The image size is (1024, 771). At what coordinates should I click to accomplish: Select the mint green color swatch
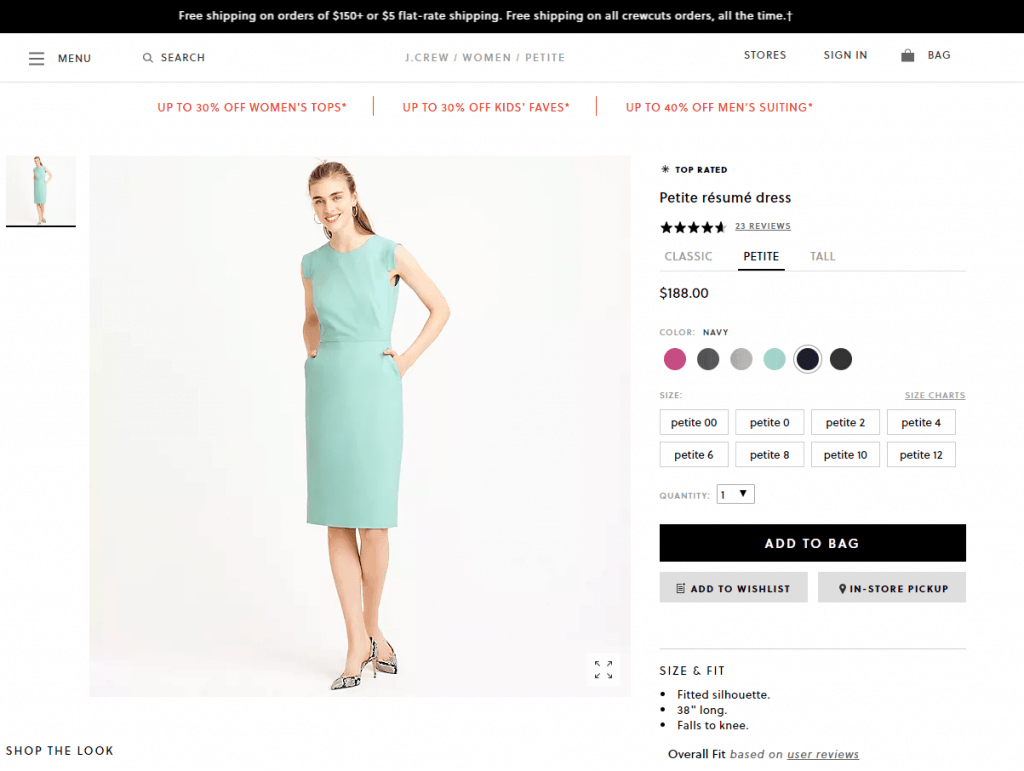774,359
